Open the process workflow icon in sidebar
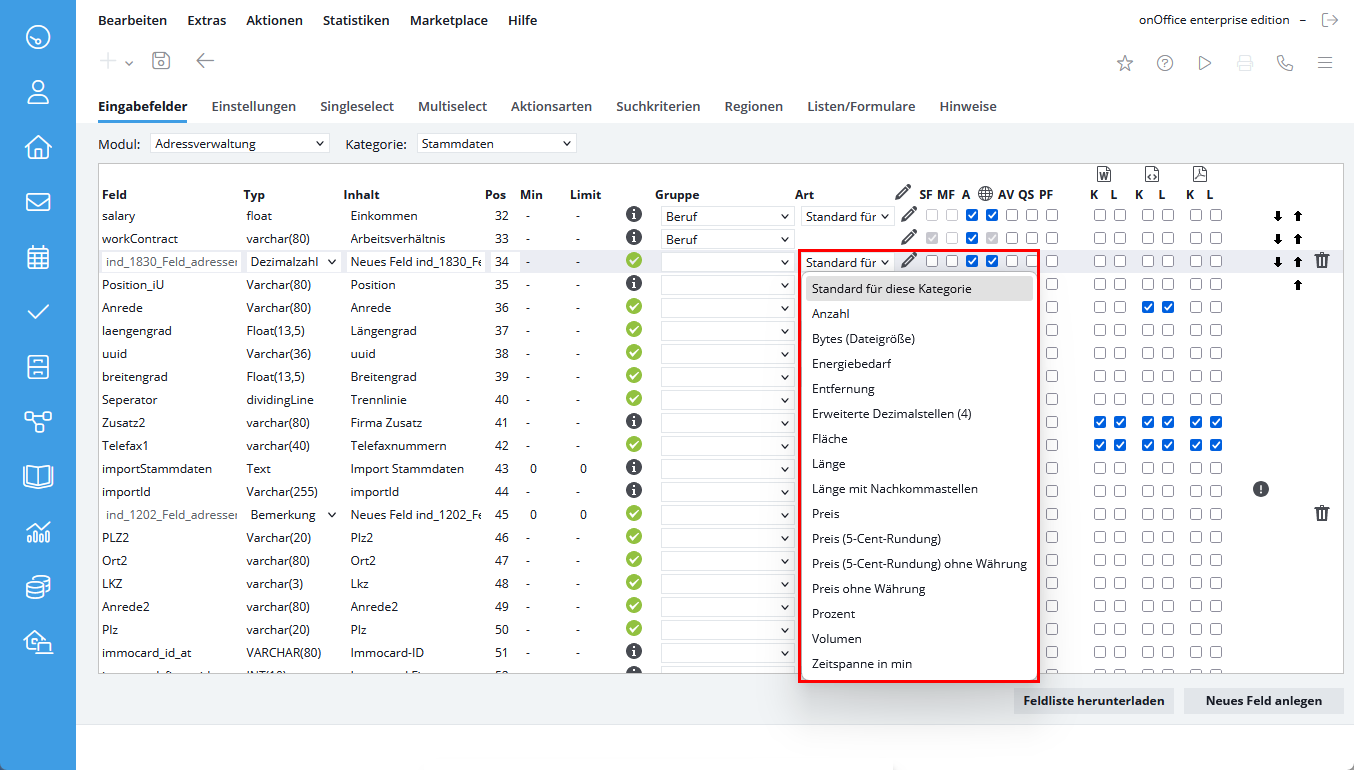 point(38,422)
